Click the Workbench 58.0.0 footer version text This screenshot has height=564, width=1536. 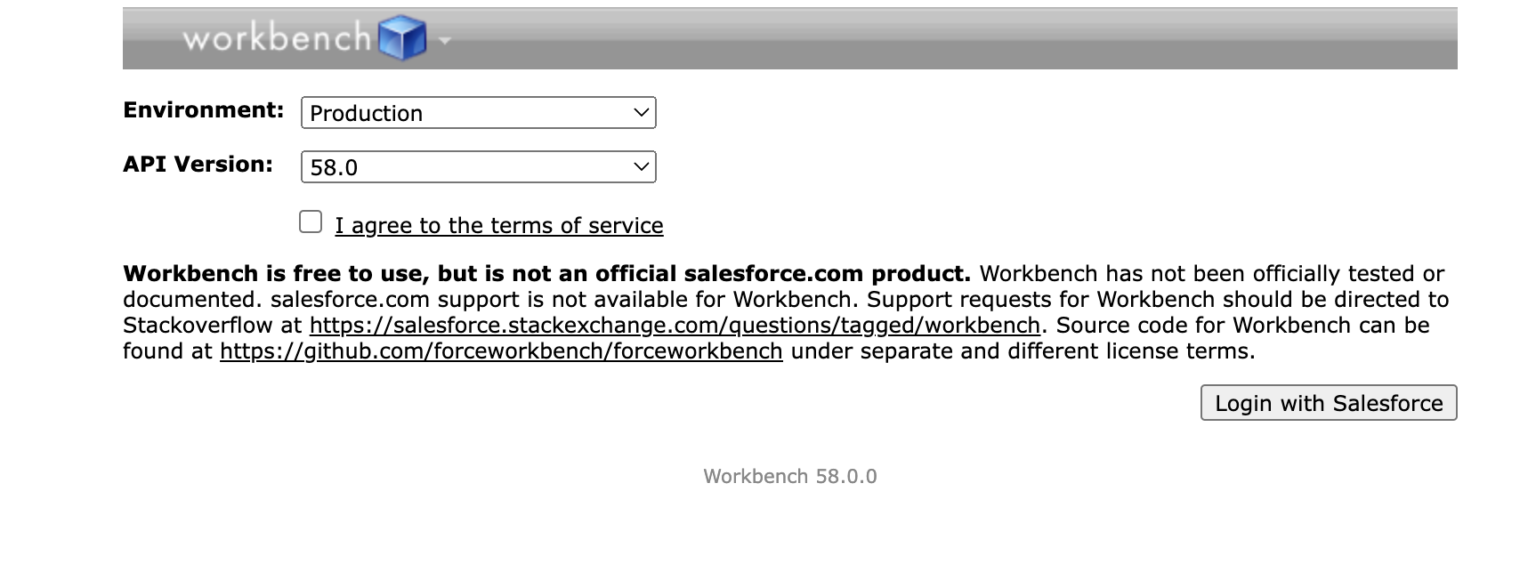790,476
